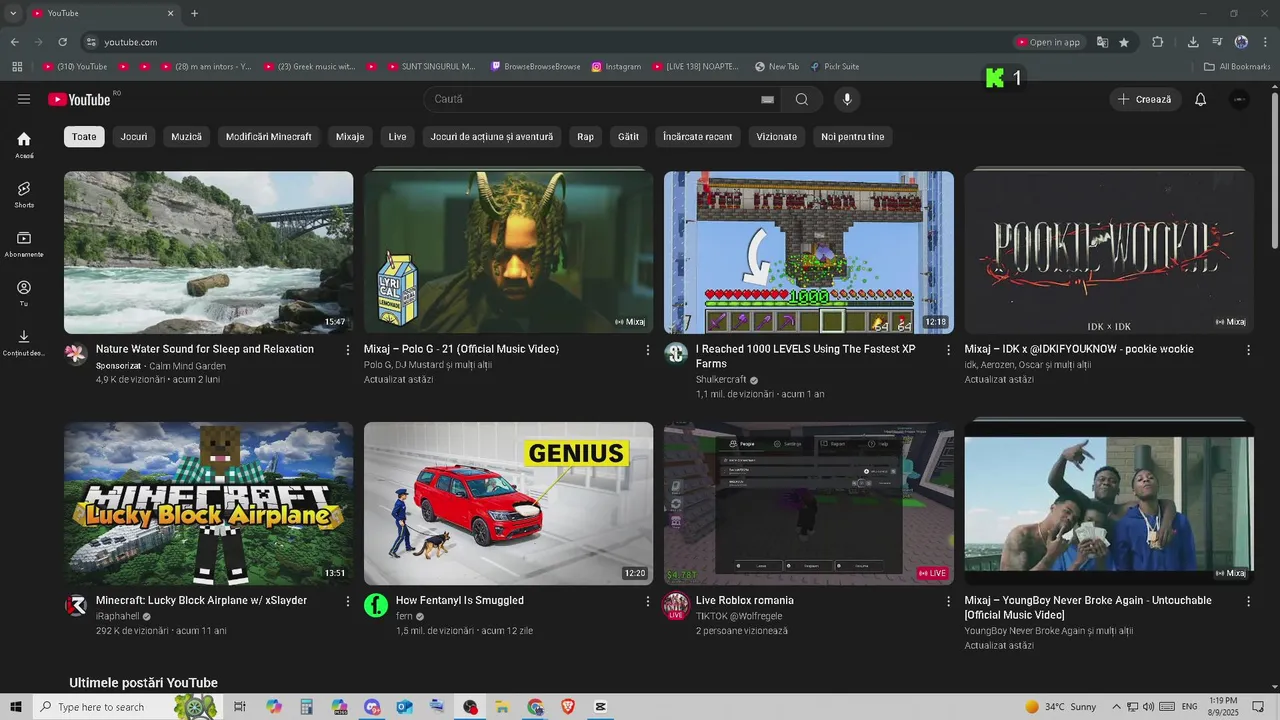Select the Modificări Minecraft chip
Viewport: 1280px width, 720px height.
pos(268,137)
